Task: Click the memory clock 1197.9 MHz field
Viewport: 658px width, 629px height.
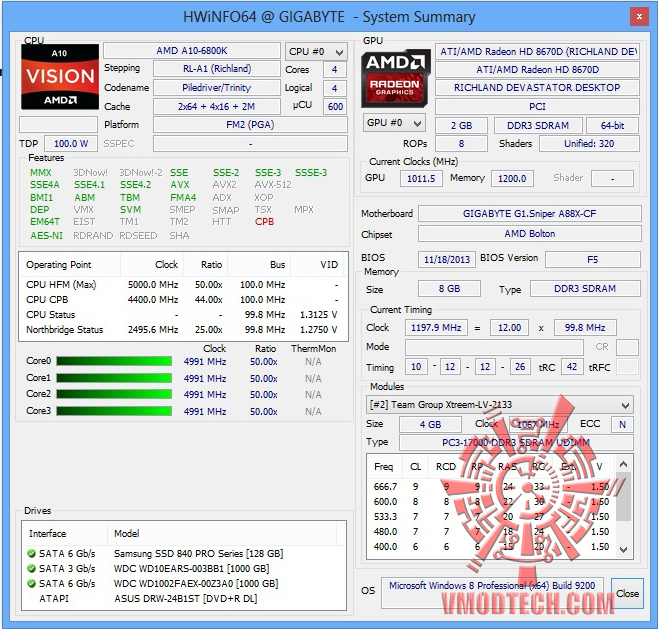Action: [x=436, y=328]
